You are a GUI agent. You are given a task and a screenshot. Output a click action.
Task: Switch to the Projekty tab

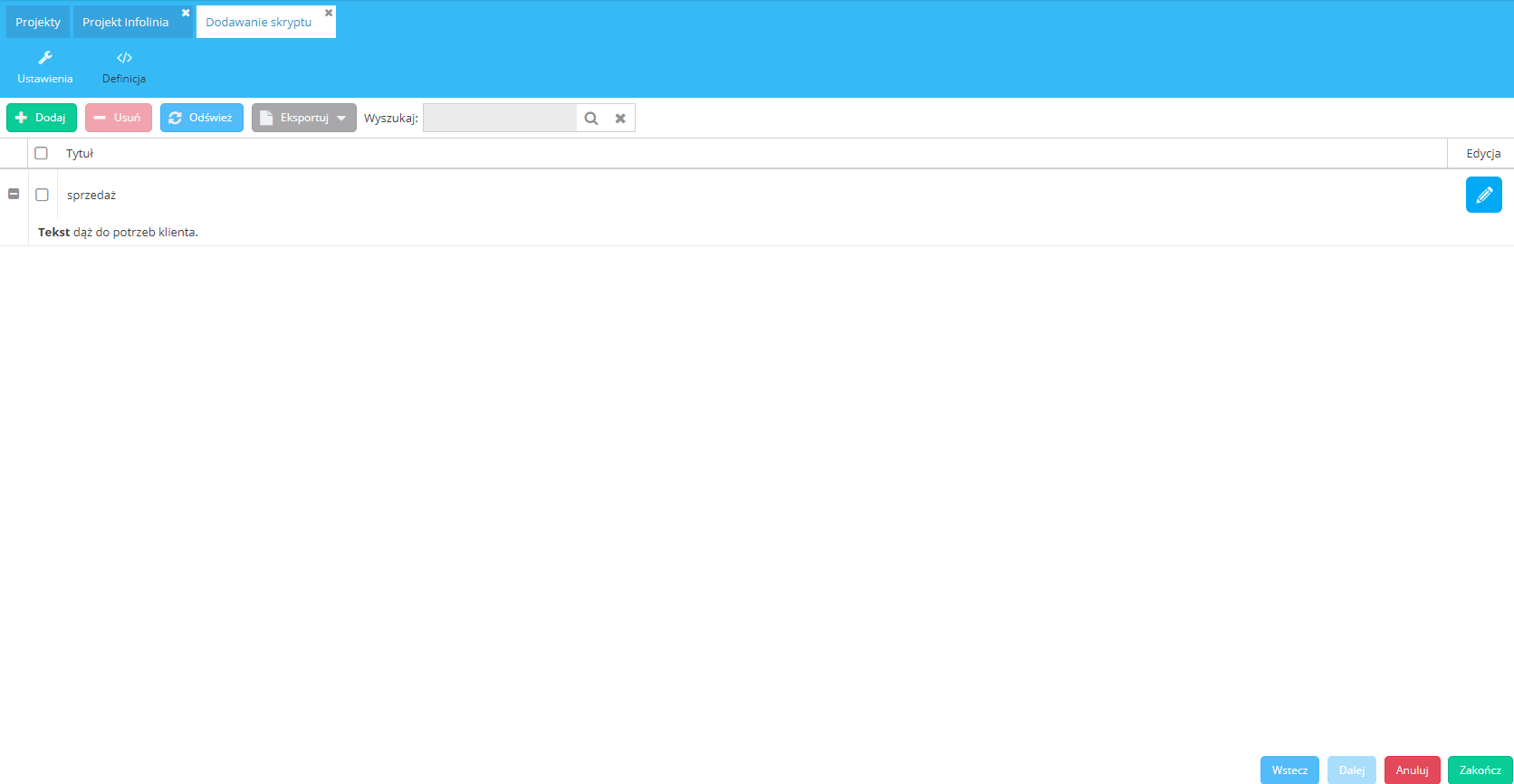(38, 22)
